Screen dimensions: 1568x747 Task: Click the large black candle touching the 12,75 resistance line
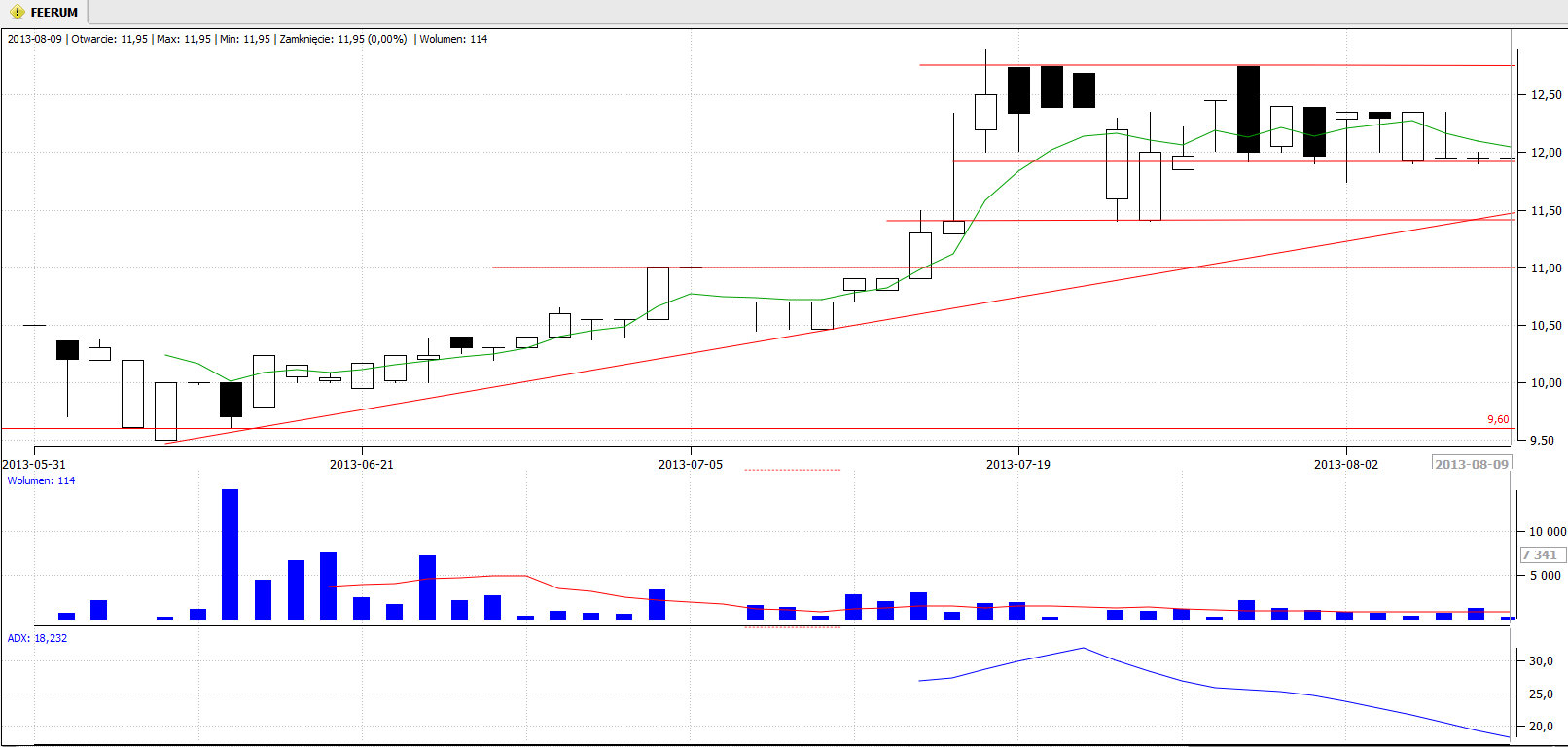click(1248, 109)
